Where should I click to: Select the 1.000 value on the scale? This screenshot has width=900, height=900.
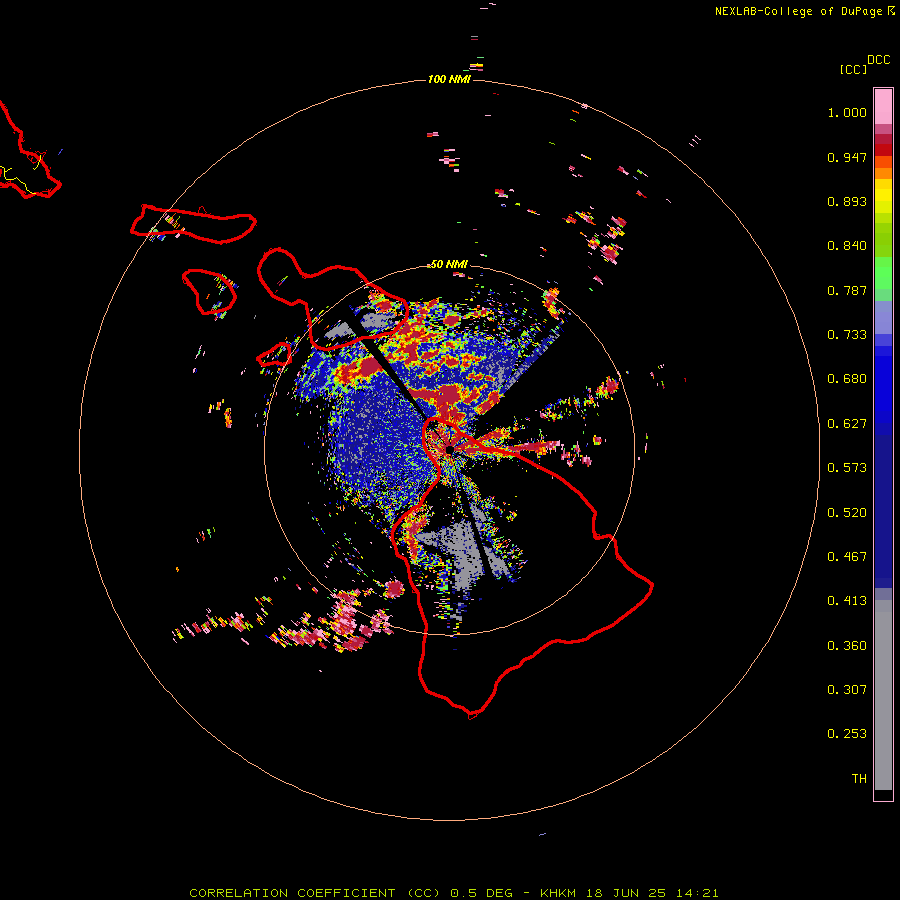coord(847,112)
